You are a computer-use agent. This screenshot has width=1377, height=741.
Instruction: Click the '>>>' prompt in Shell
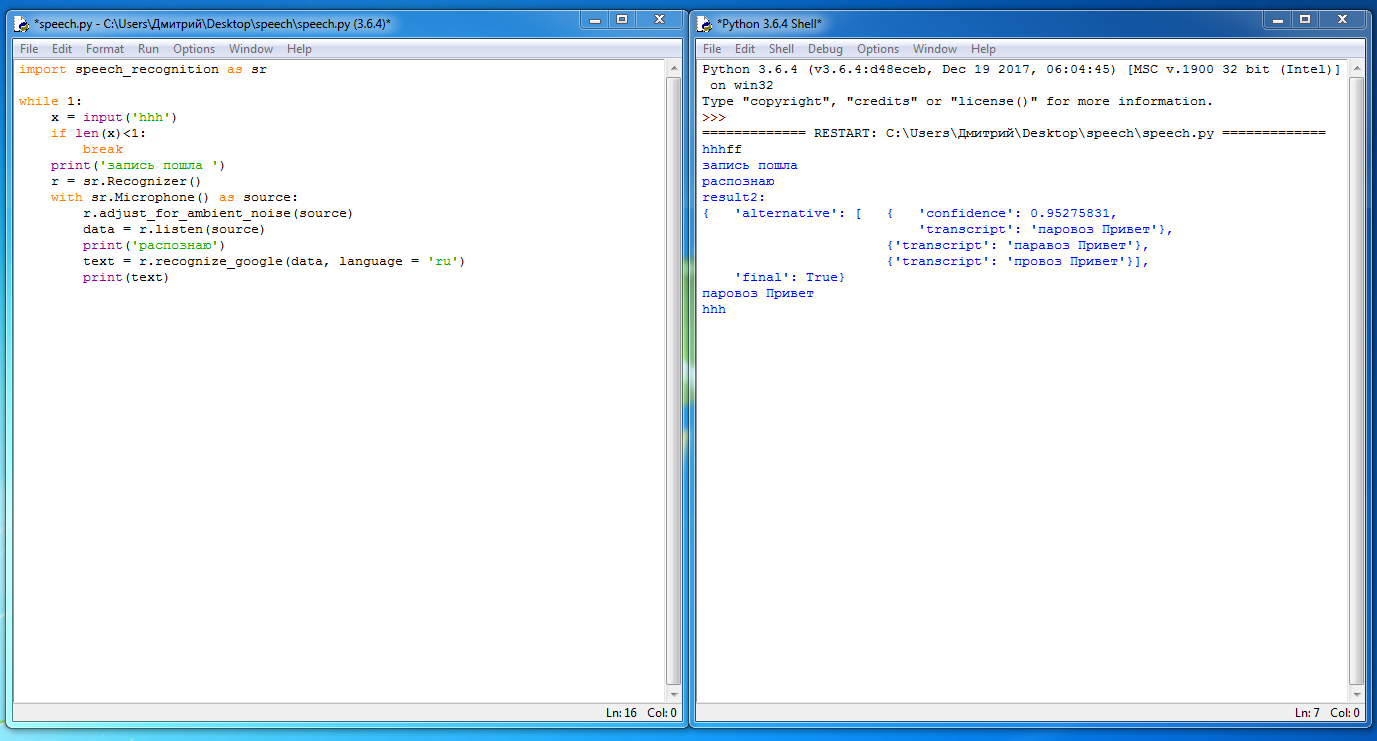pos(714,118)
